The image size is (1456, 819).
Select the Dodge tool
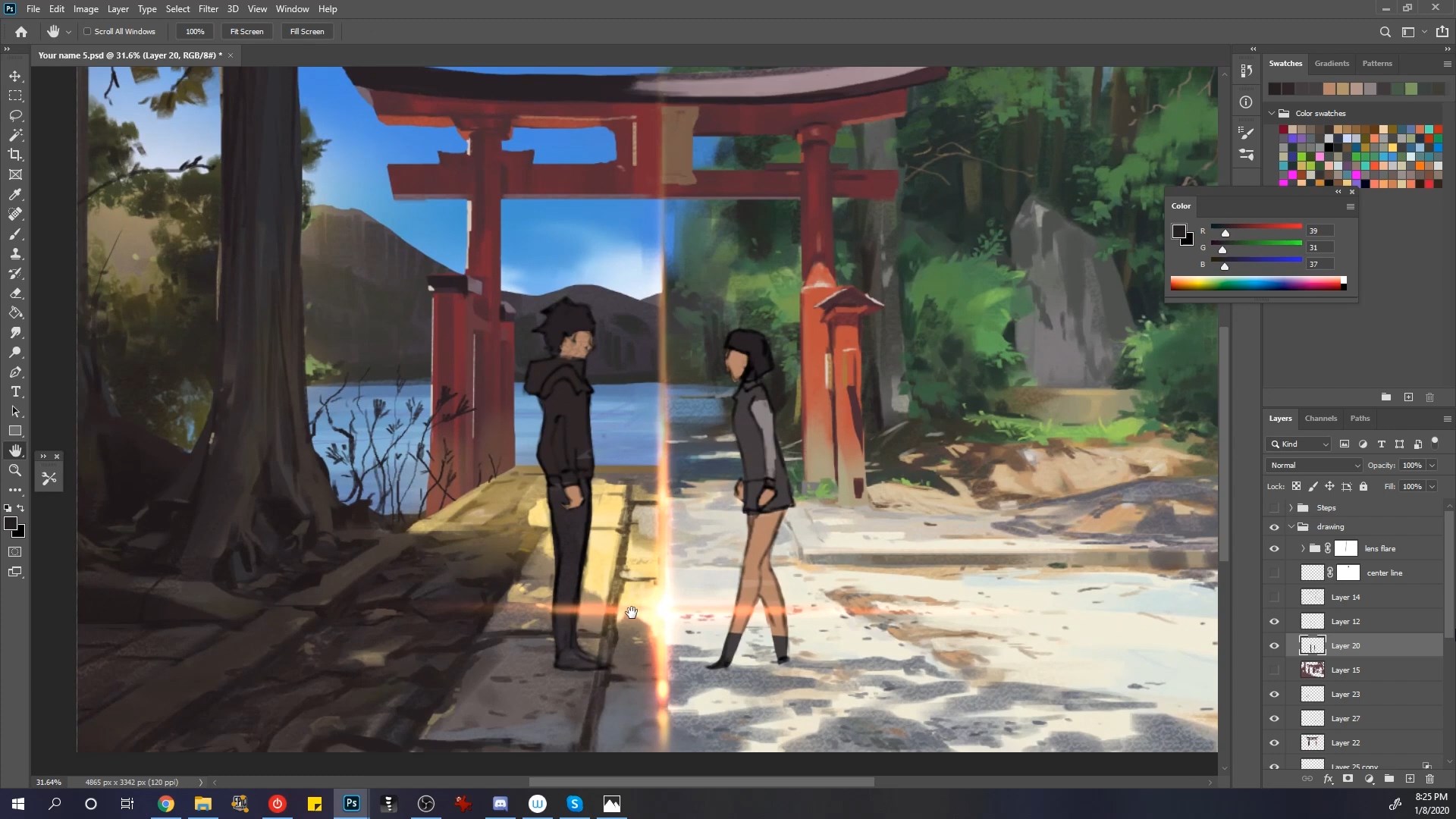click(x=15, y=353)
